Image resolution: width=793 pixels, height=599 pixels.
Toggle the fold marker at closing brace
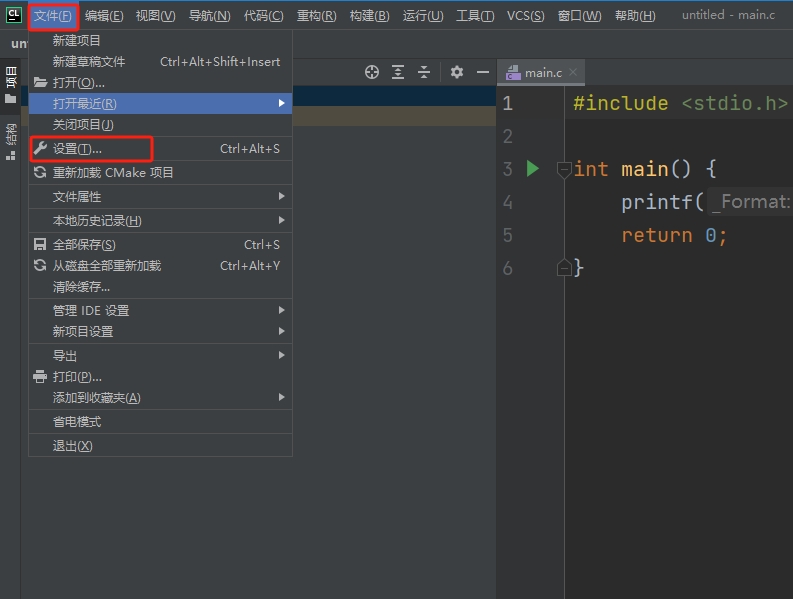tap(563, 267)
